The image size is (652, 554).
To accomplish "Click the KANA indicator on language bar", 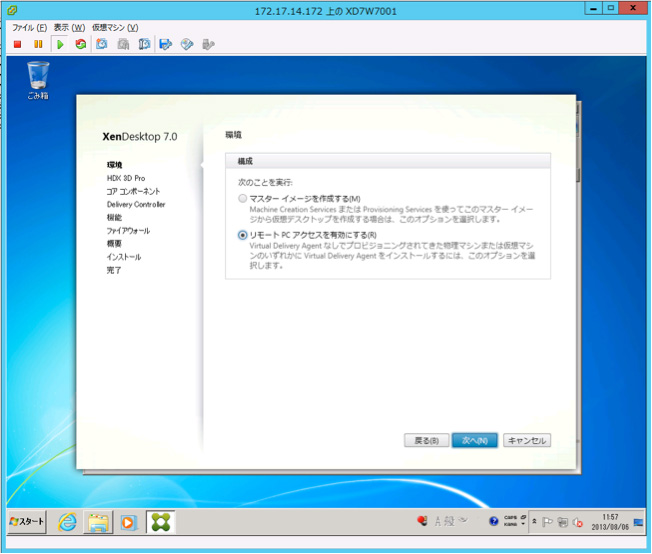I will tap(510, 524).
